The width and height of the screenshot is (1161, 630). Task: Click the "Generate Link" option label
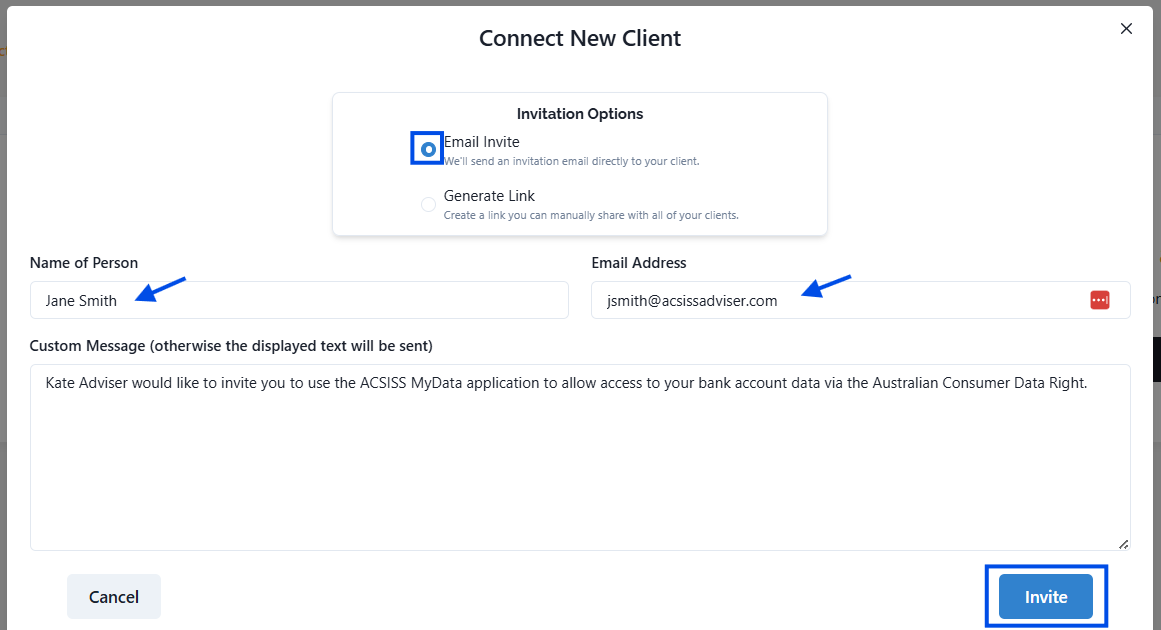[490, 196]
